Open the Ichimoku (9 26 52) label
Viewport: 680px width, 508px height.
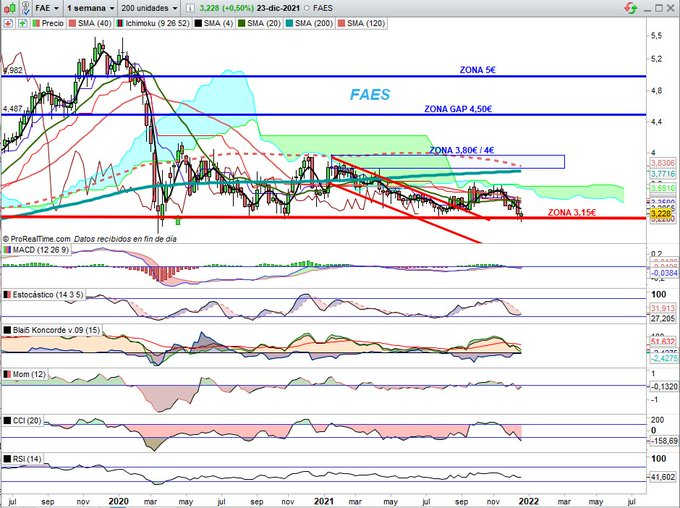pos(157,23)
